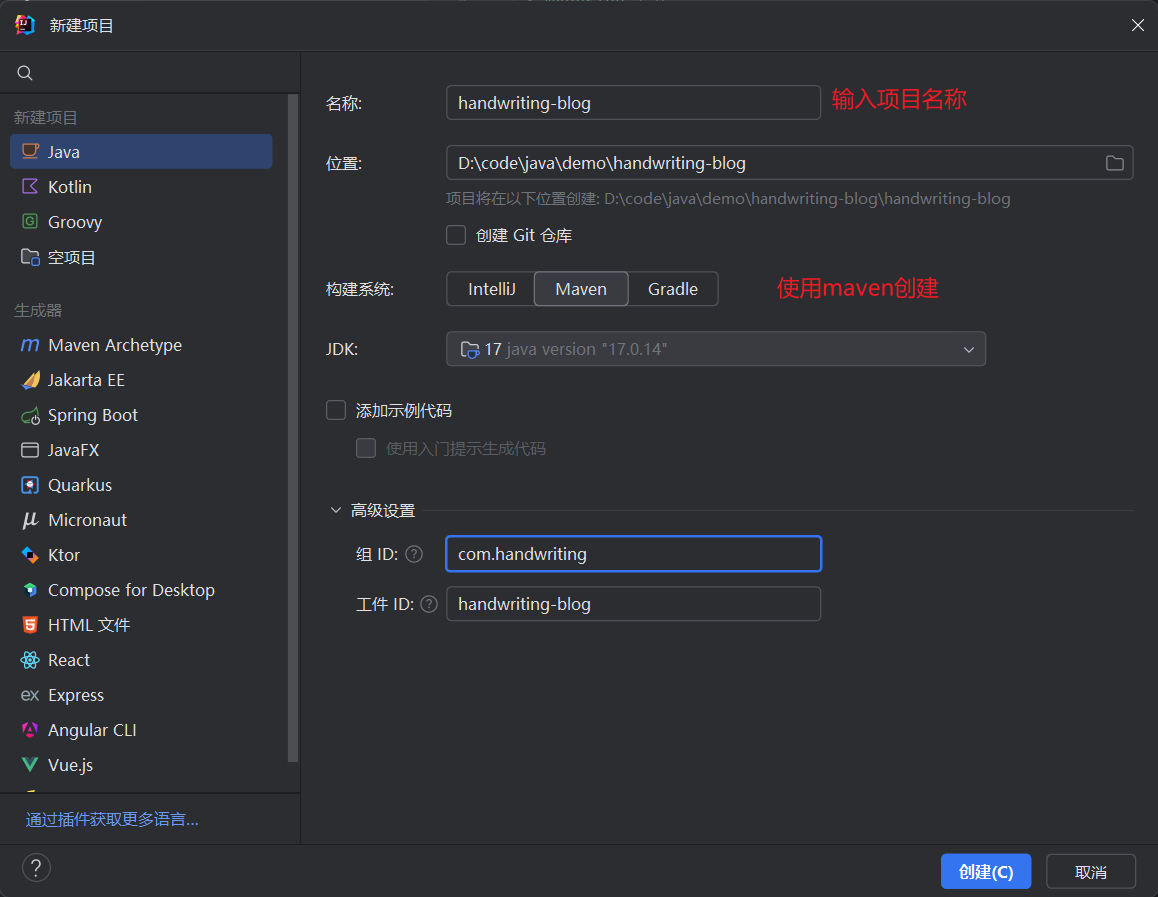Enable the 创建 Git 仓库 checkbox
This screenshot has height=897, width=1158.
pyautogui.click(x=456, y=235)
